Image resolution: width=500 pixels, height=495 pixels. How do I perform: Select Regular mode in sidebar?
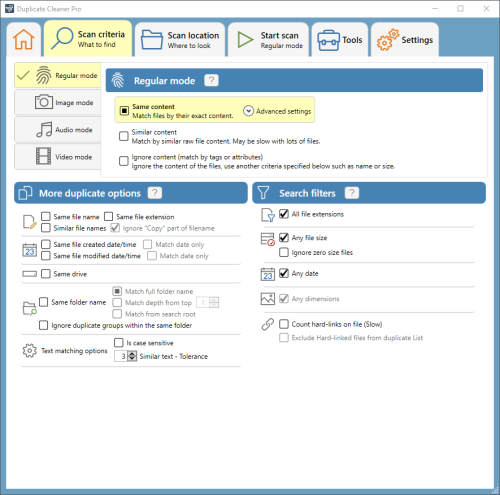(x=58, y=75)
